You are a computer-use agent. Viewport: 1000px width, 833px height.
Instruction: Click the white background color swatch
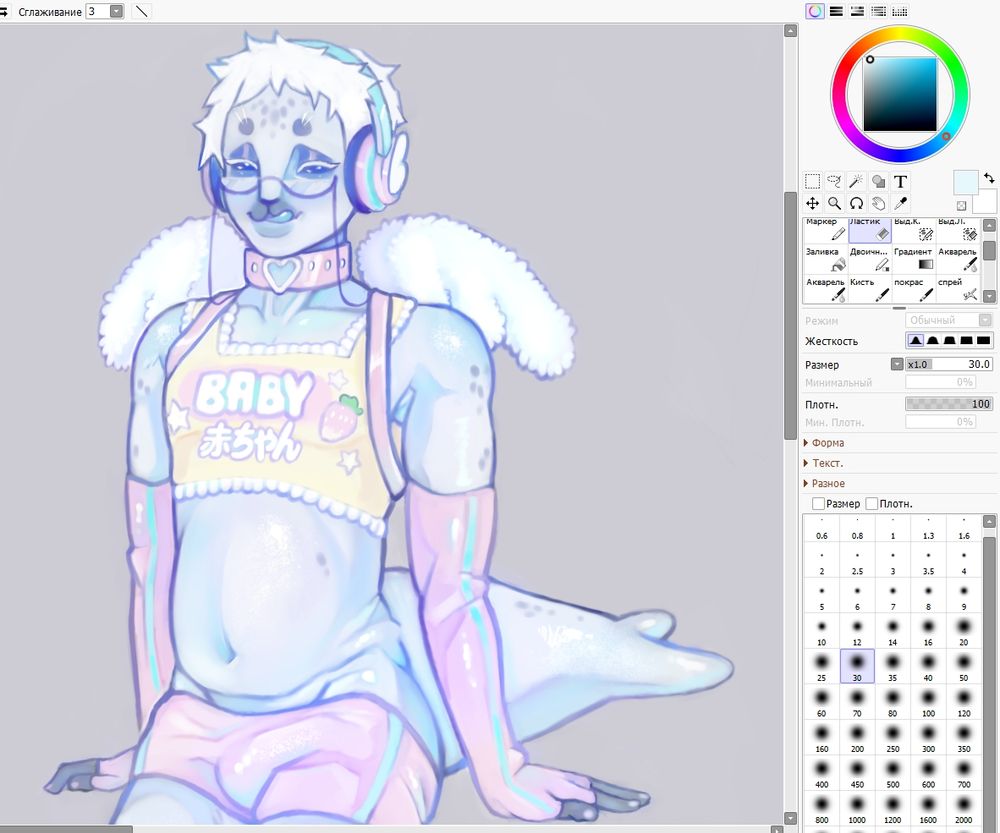(x=986, y=202)
